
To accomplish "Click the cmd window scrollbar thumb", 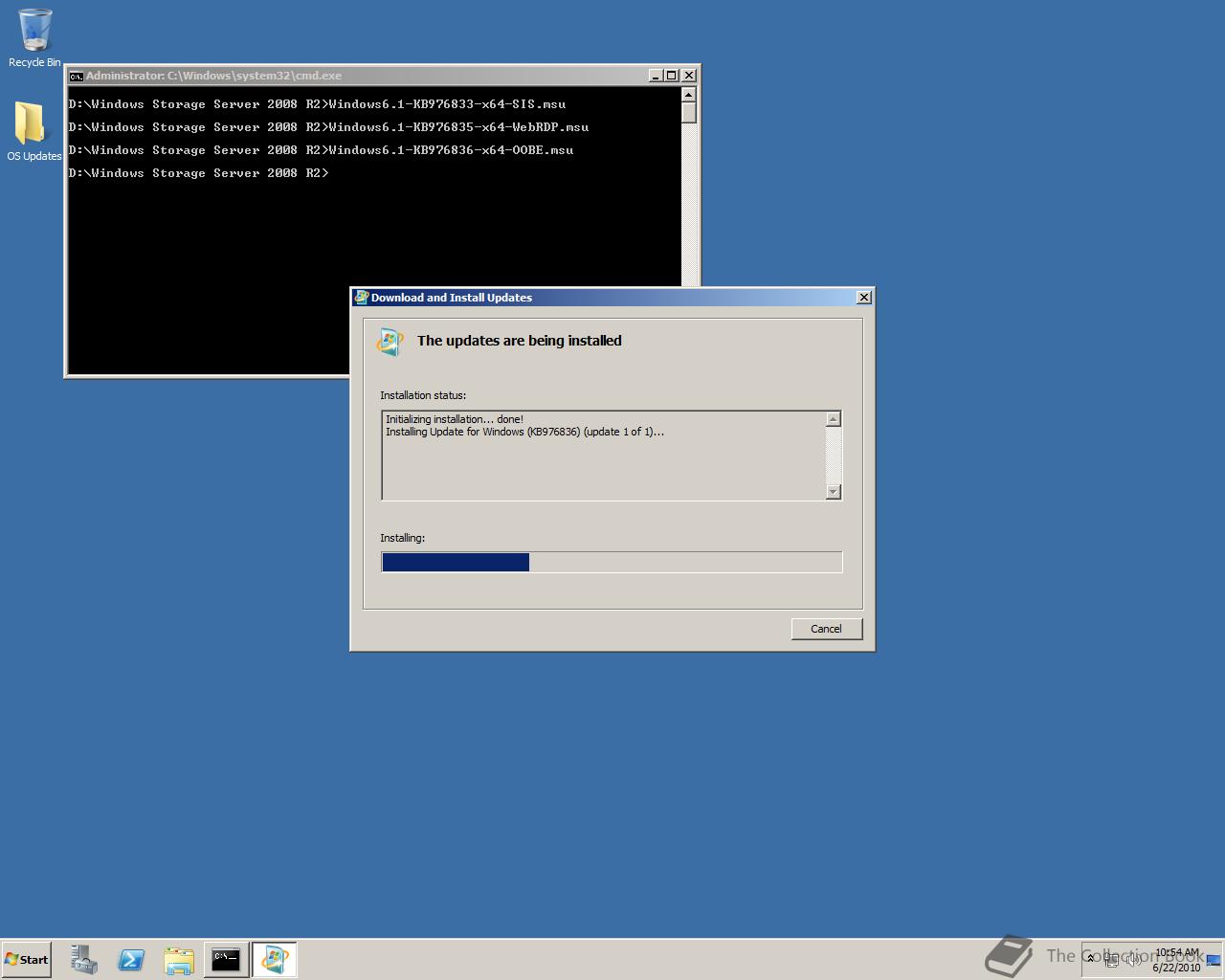I will tap(688, 112).
